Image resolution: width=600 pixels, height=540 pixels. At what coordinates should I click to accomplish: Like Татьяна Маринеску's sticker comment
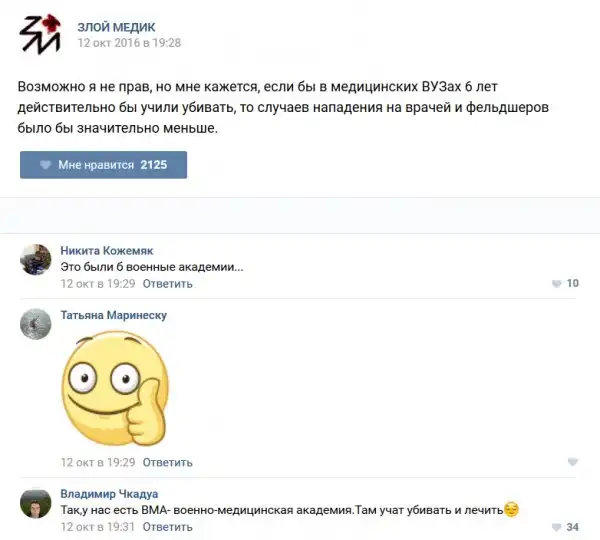(573, 462)
